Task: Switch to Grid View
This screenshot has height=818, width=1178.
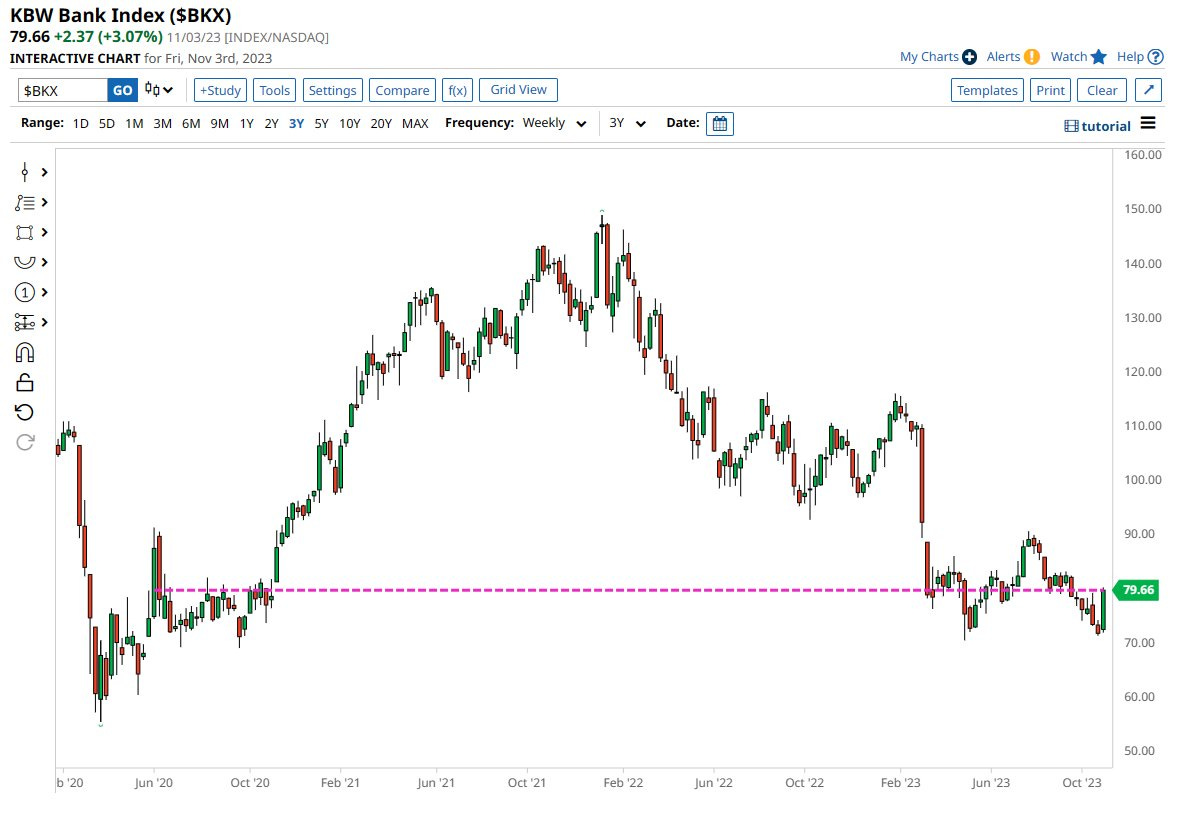Action: [x=518, y=90]
